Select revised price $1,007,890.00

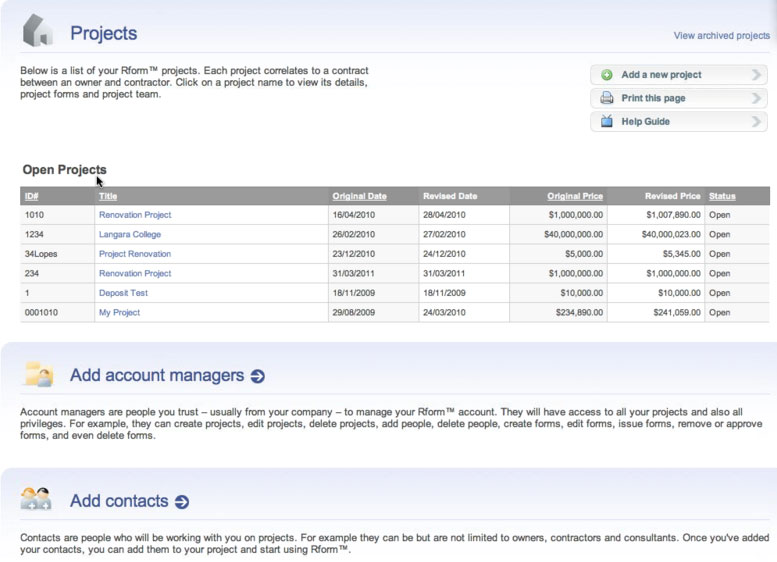(673, 215)
